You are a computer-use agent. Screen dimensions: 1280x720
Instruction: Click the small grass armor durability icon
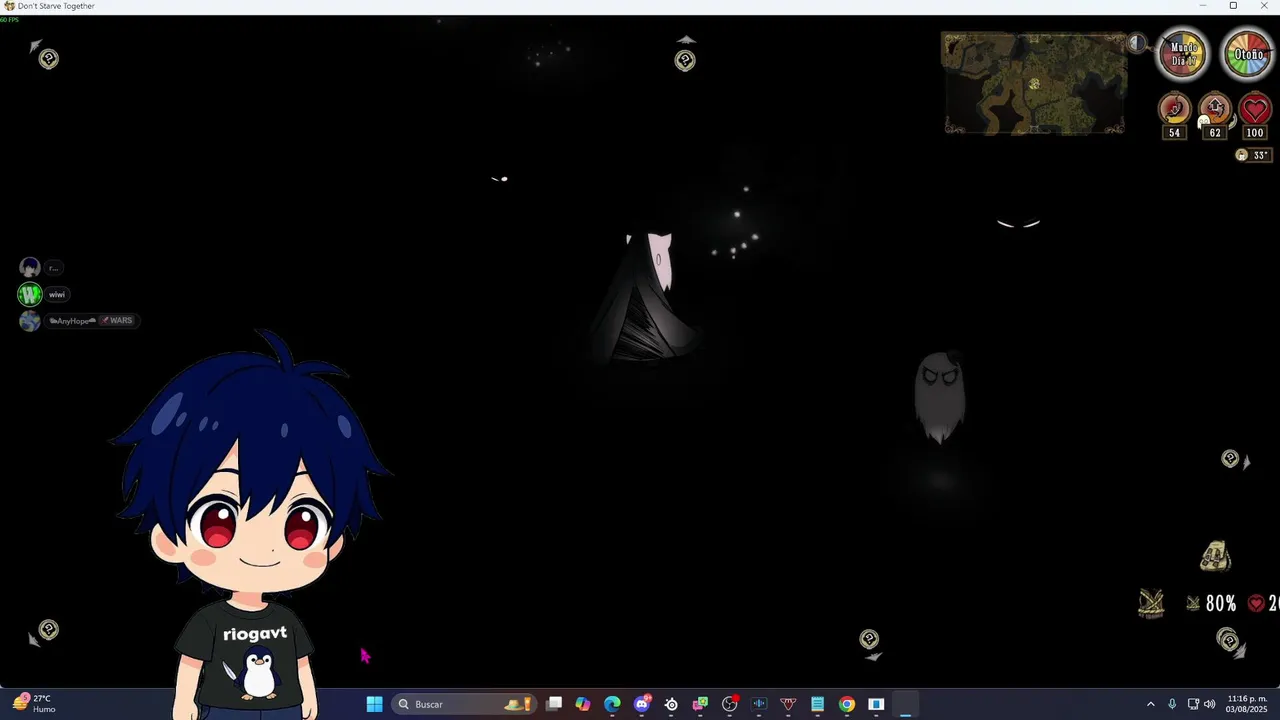point(1193,603)
